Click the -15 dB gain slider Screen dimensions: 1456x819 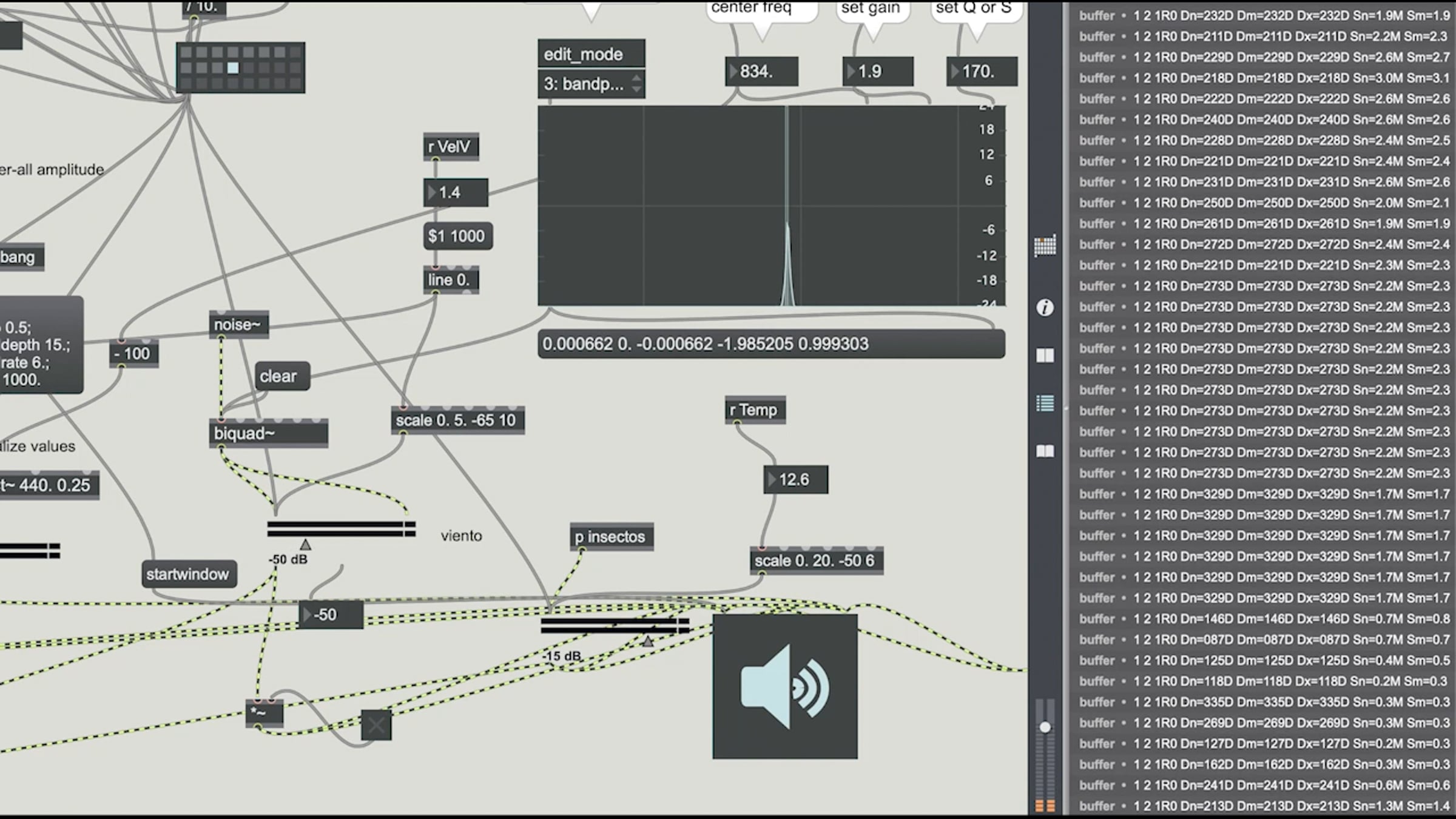615,625
